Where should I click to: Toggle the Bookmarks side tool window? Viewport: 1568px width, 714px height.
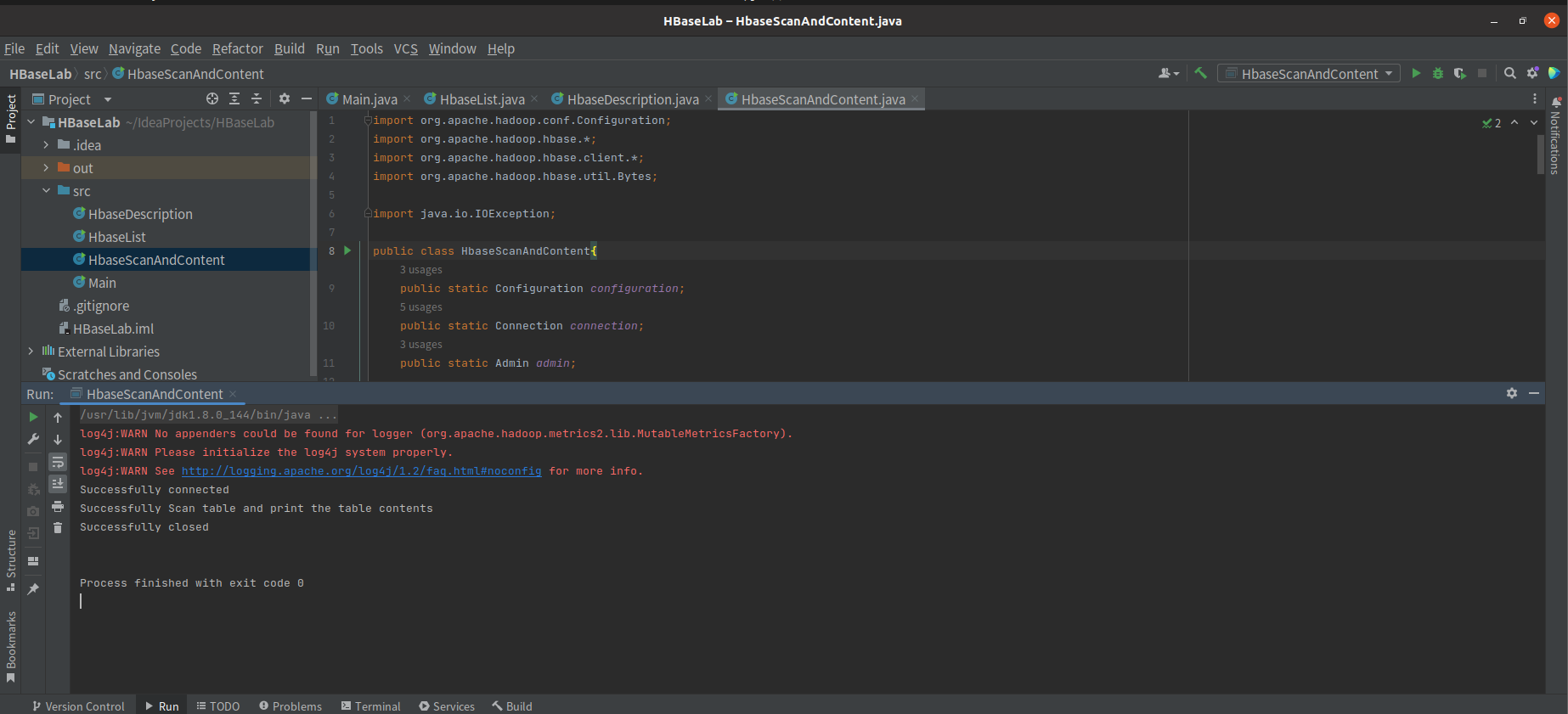[11, 647]
